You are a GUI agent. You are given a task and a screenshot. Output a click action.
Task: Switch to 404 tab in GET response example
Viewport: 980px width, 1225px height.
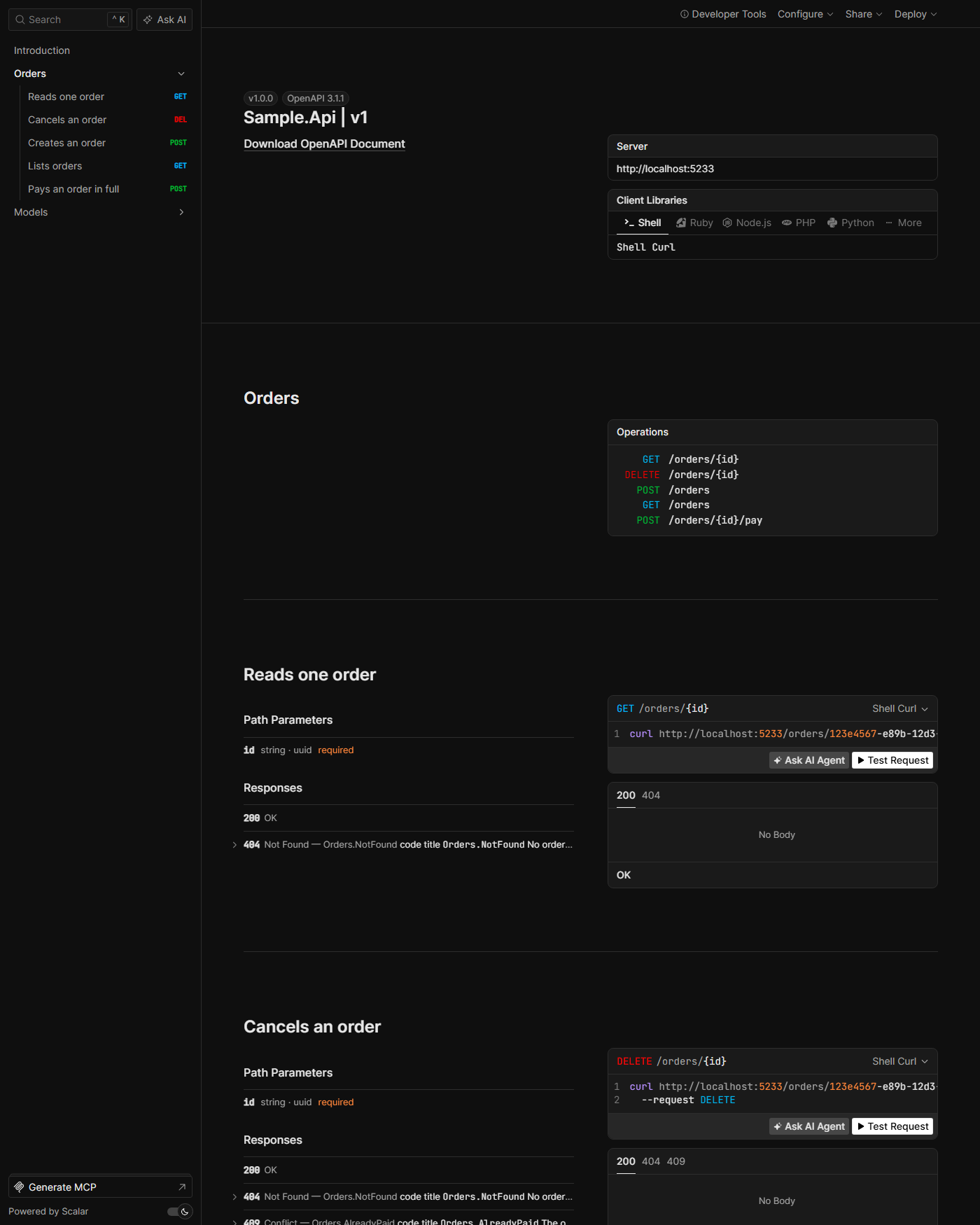click(651, 795)
